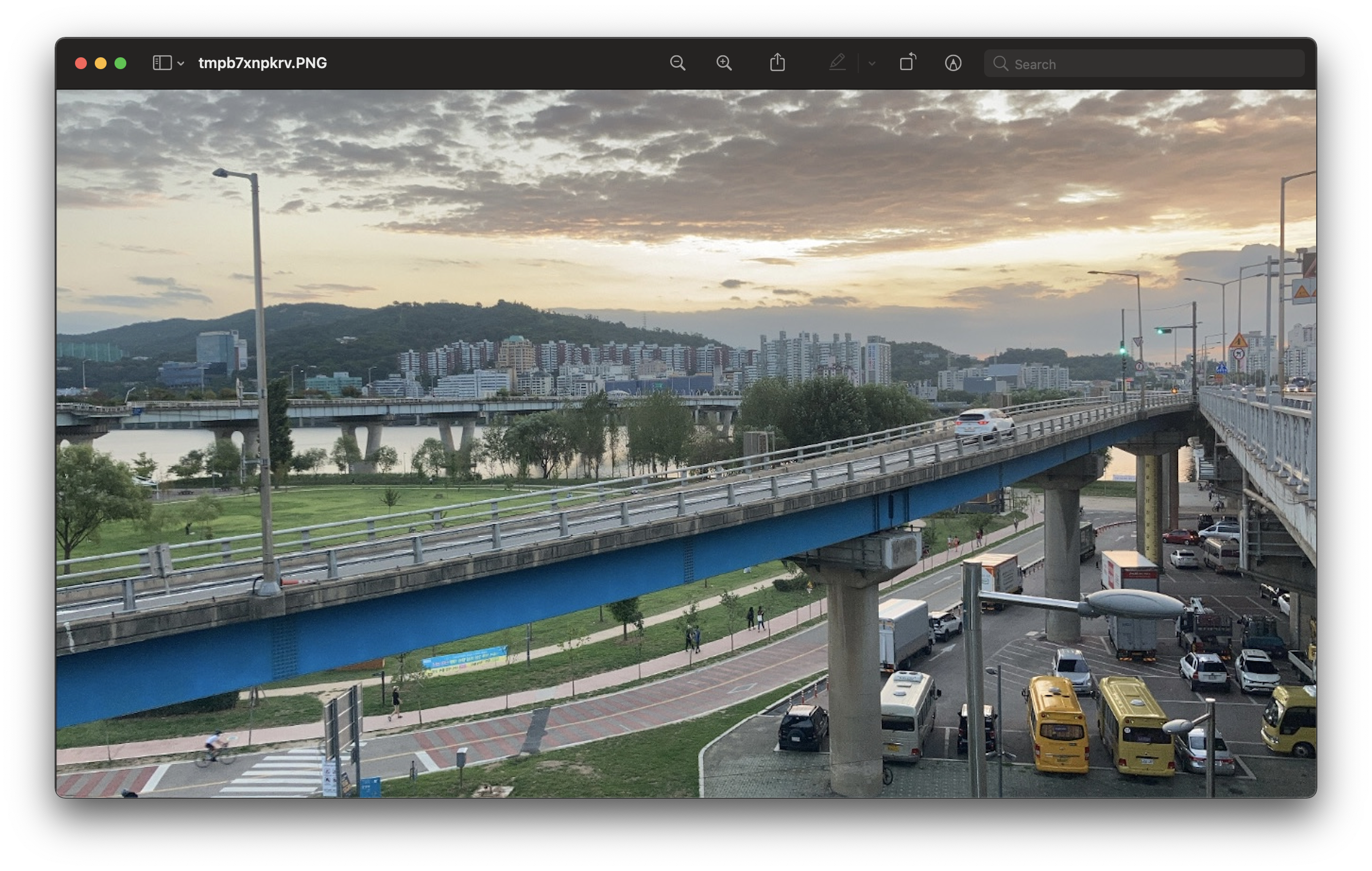Click the displayed photo of the bridge
The image size is (1372, 871).
pyautogui.click(x=686, y=443)
